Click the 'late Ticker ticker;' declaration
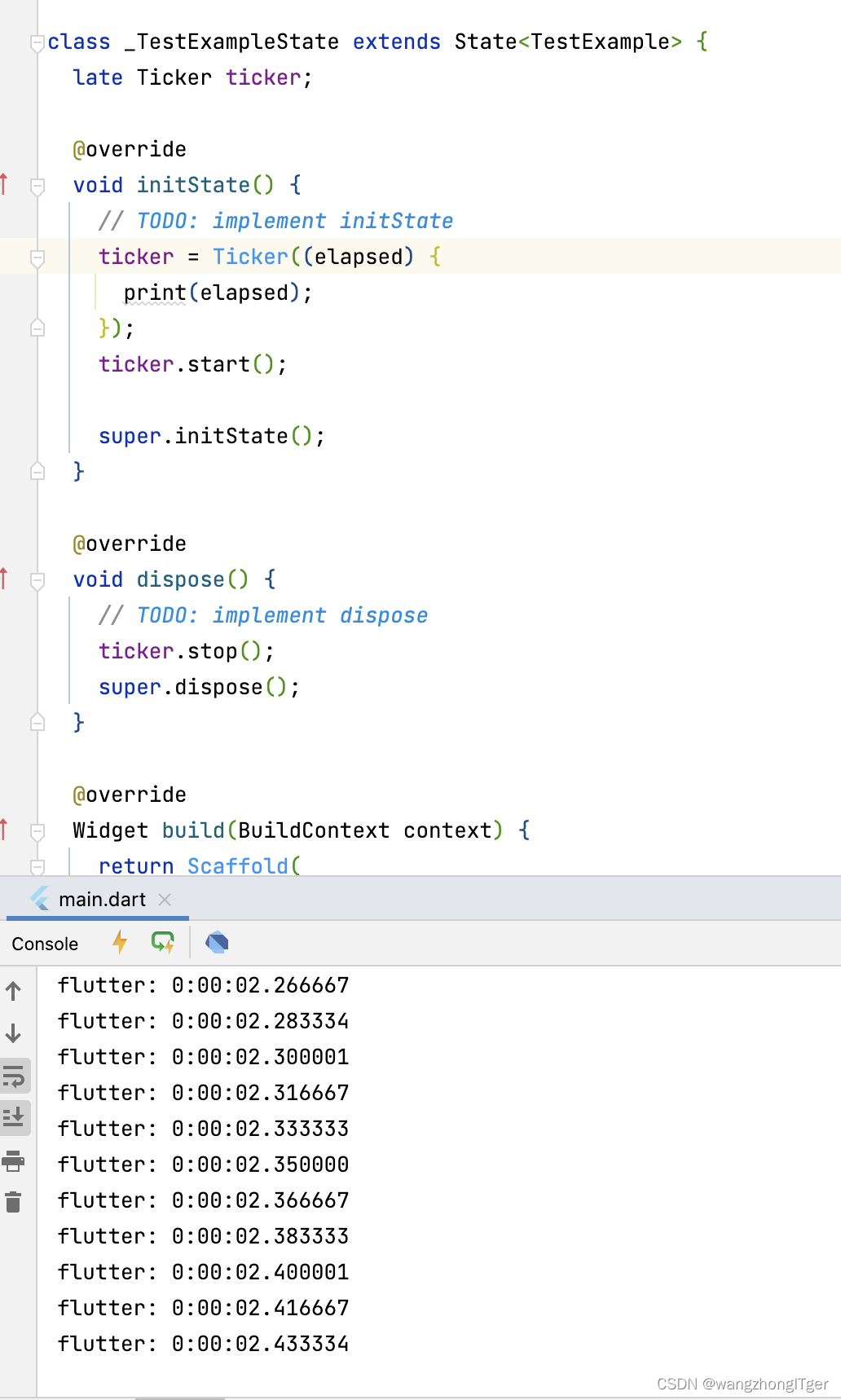 192,77
